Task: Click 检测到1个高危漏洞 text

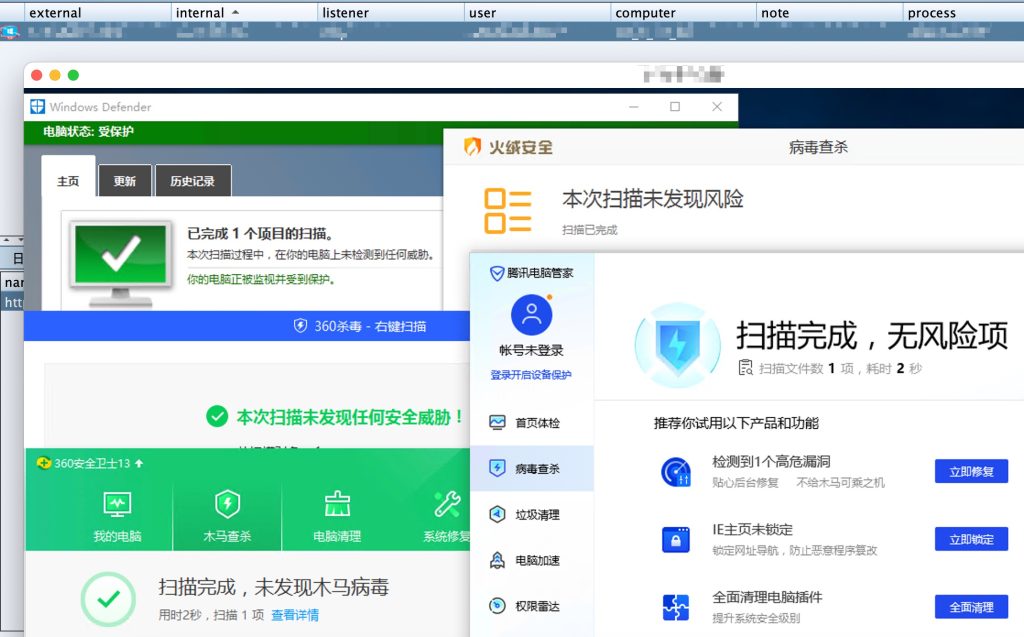Action: coord(771,462)
